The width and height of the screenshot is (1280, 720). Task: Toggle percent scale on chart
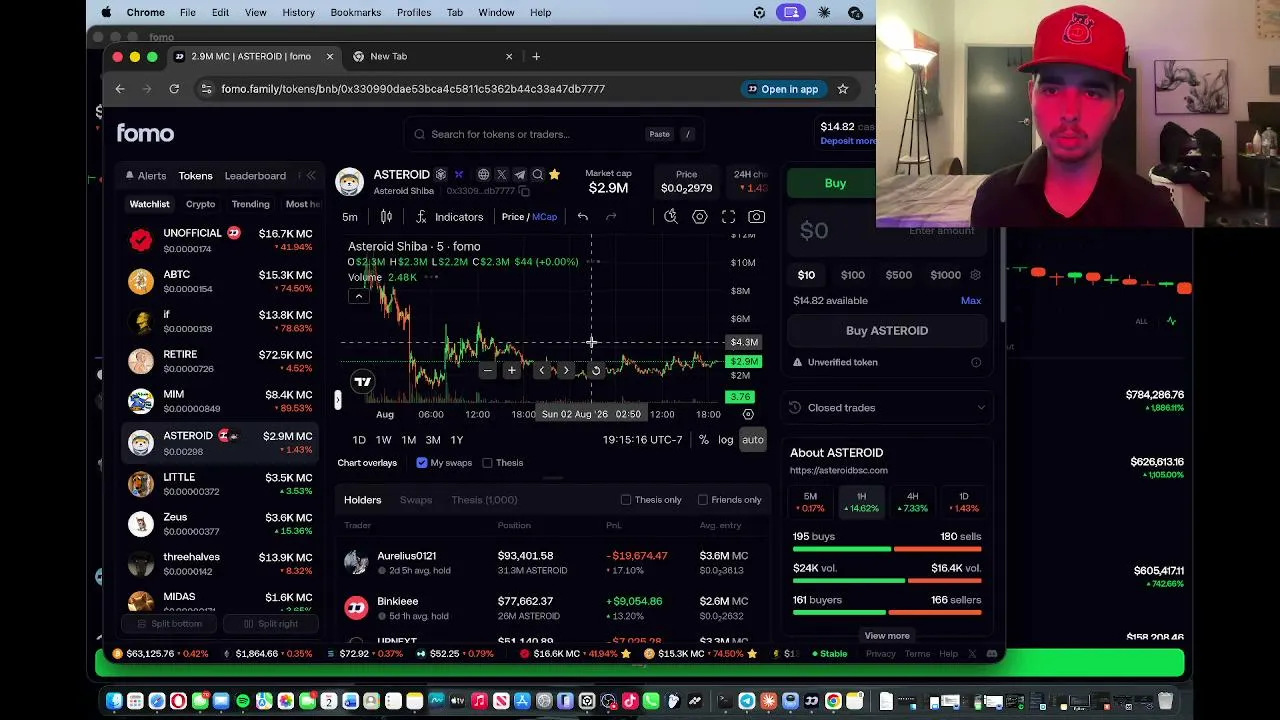coord(704,440)
